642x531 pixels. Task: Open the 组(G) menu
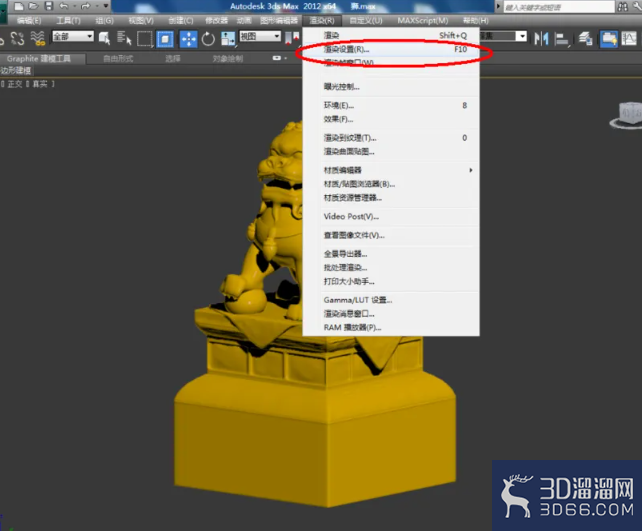click(x=104, y=20)
